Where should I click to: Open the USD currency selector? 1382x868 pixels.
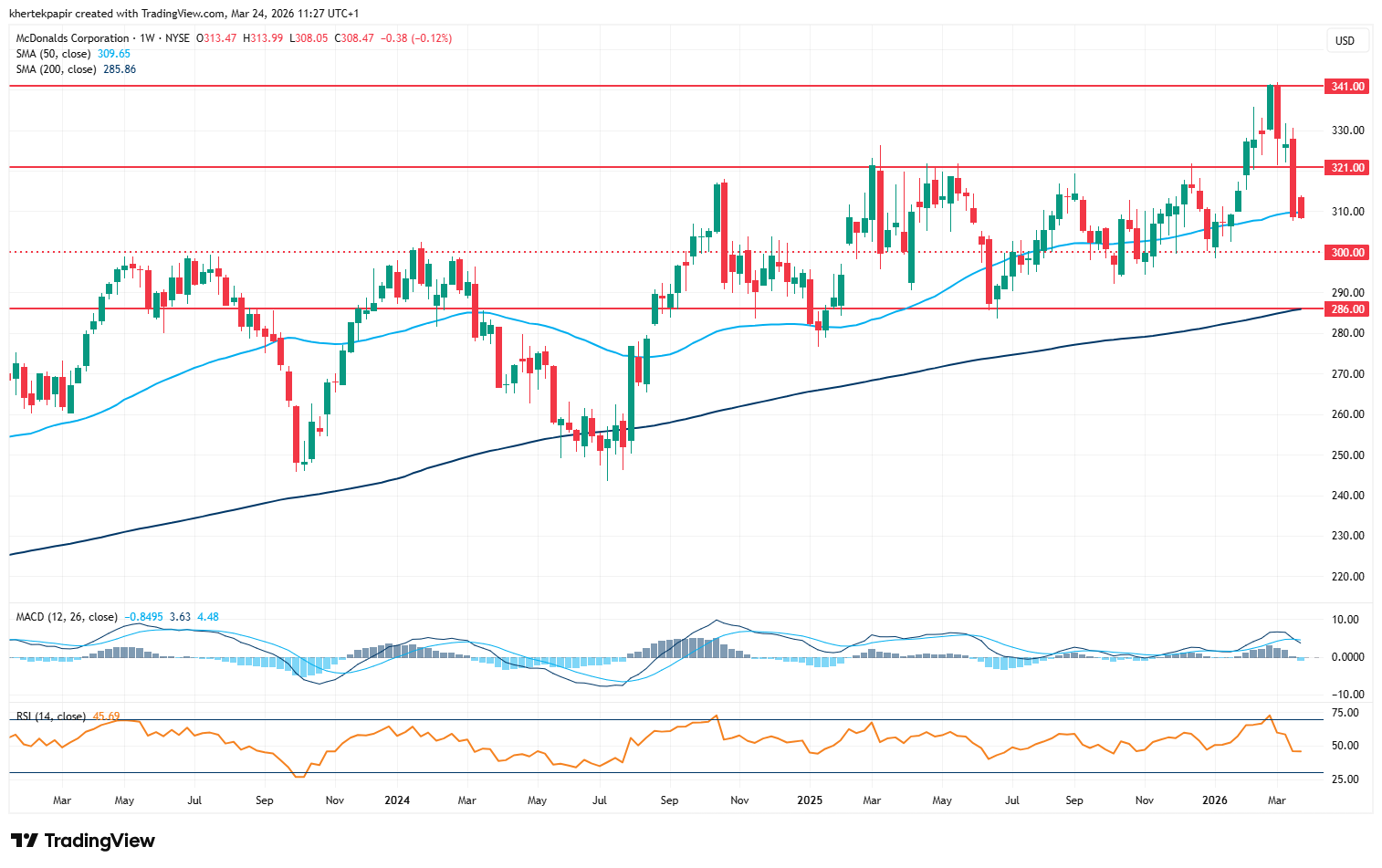pyautogui.click(x=1345, y=40)
